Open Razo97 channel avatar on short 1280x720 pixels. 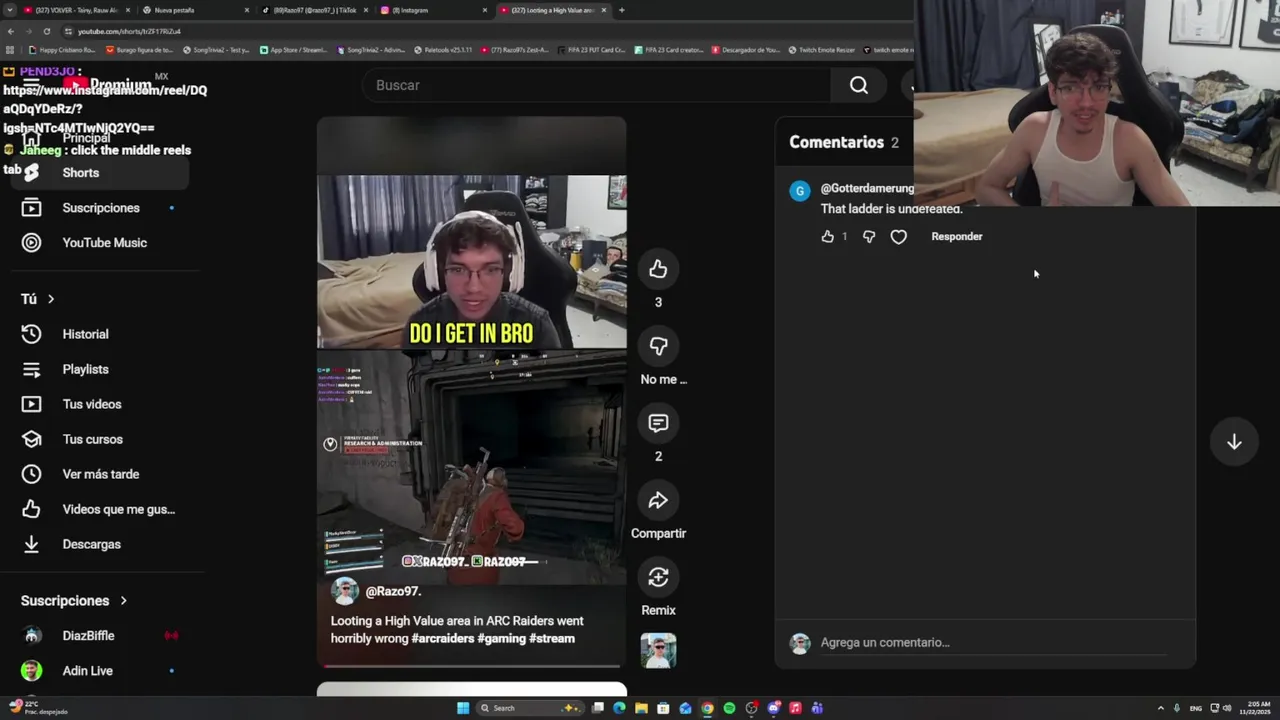click(345, 591)
